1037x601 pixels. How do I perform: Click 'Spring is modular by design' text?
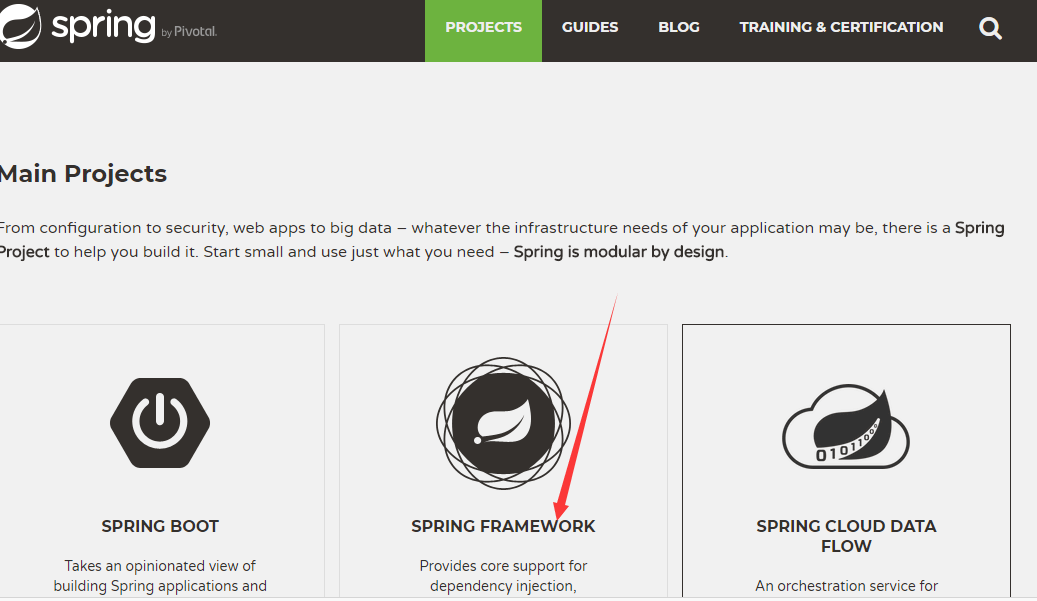(x=619, y=252)
